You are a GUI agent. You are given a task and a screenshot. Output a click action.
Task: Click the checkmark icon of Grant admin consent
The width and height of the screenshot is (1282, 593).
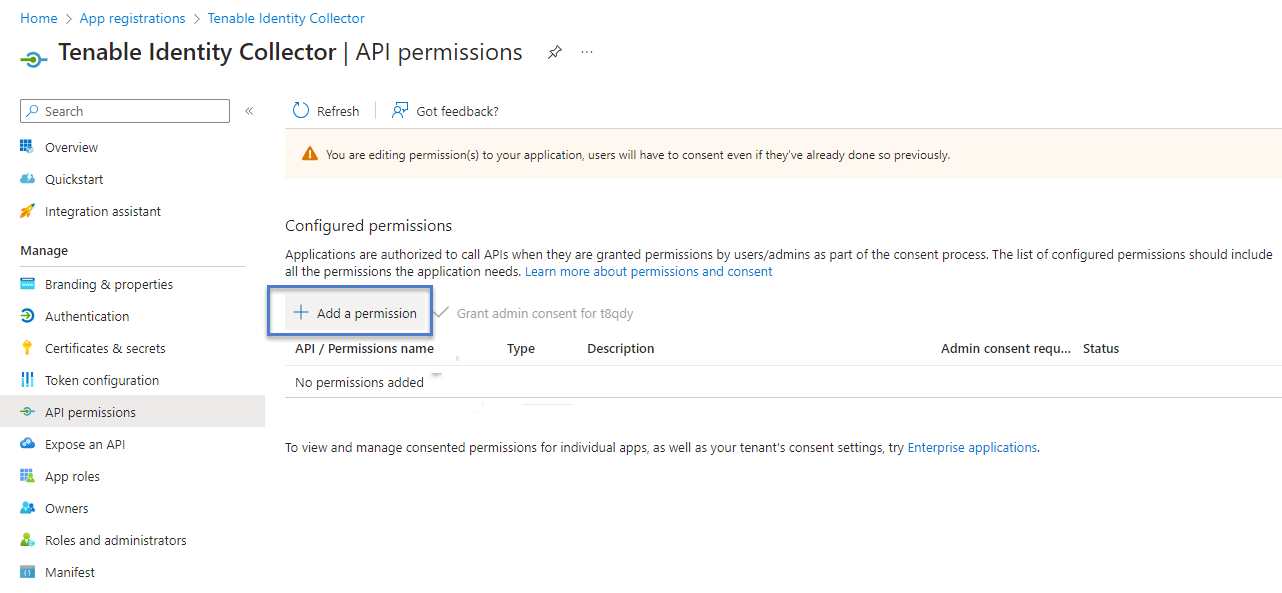point(441,312)
